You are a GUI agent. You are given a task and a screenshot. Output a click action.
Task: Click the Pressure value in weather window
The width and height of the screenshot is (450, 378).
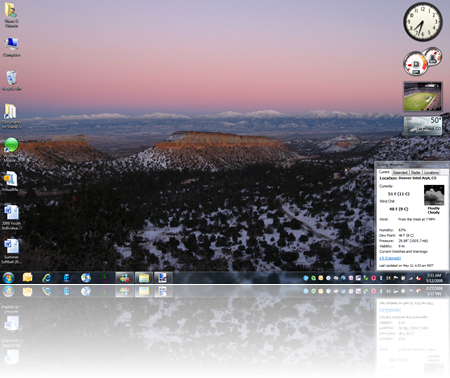[413, 241]
